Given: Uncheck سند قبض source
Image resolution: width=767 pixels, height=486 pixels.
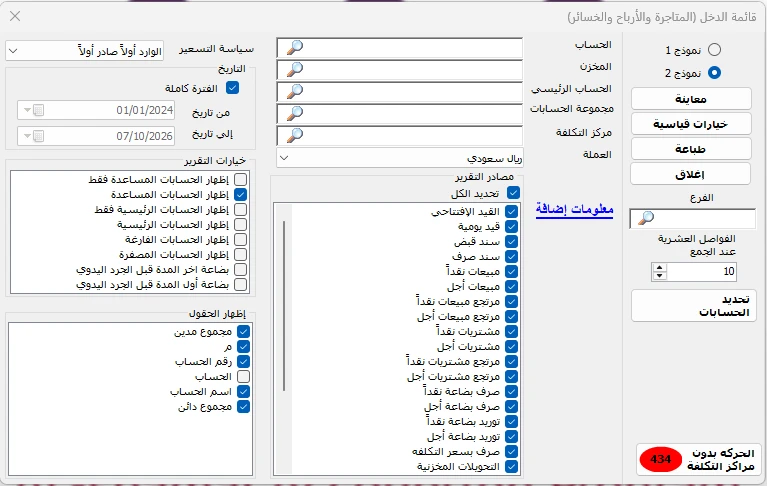Looking at the screenshot, I should tap(512, 242).
